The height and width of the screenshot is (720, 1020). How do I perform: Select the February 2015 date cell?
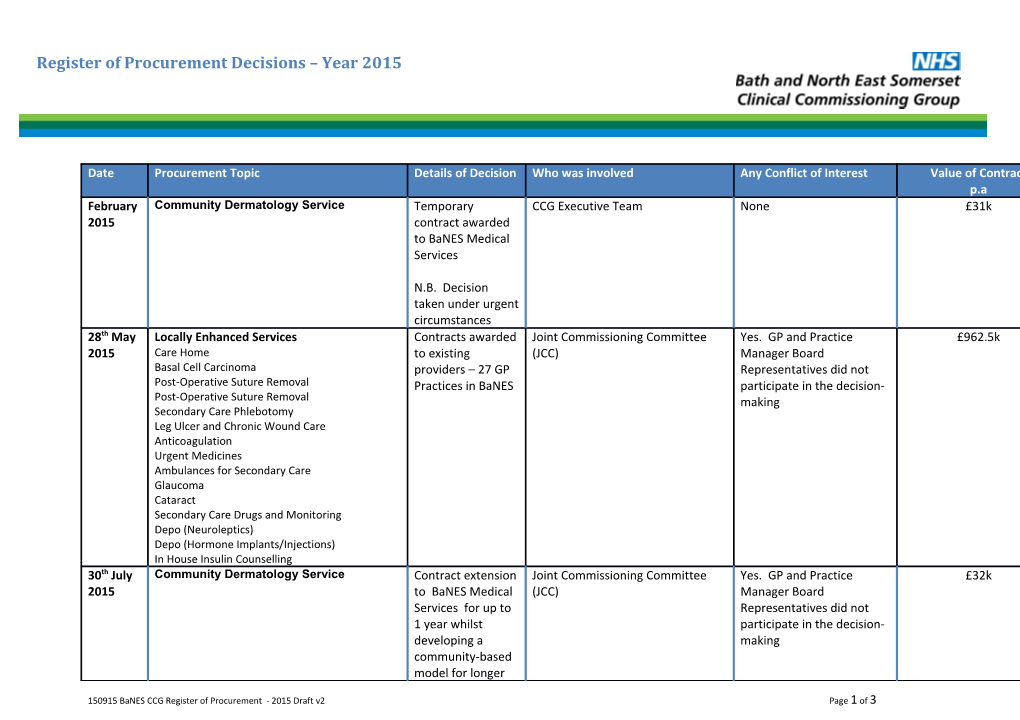[113, 214]
